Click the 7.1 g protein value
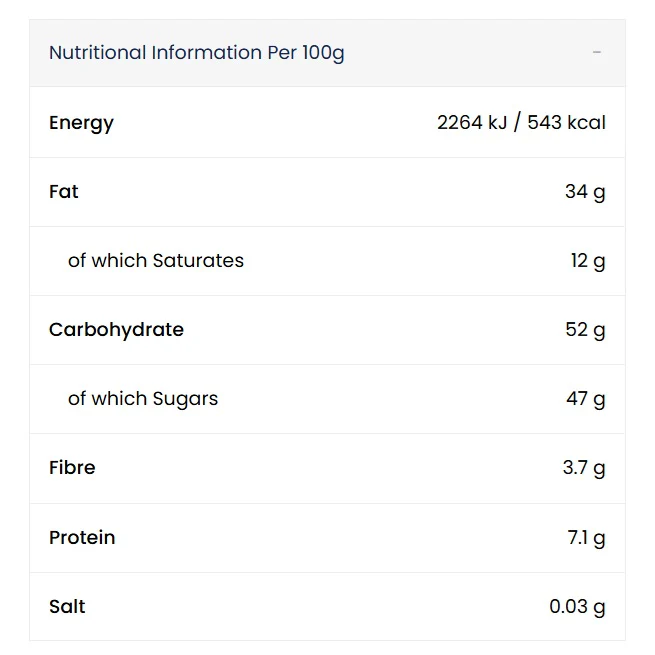This screenshot has height=655, width=655. (x=586, y=538)
